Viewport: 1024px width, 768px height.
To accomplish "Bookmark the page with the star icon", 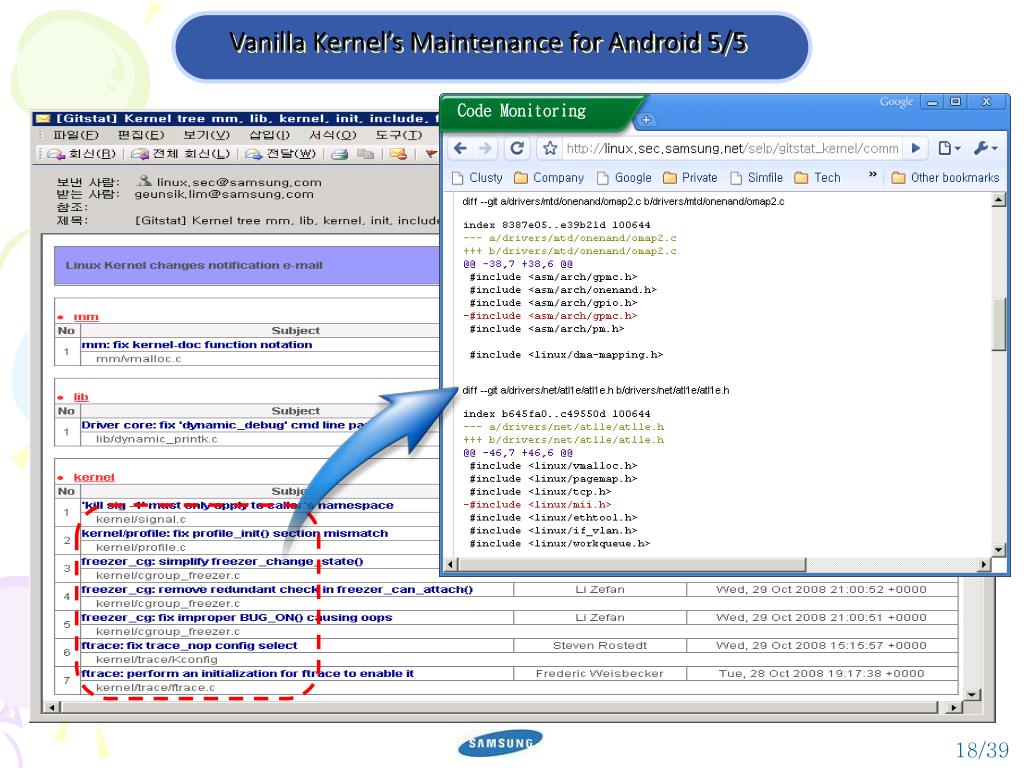I will pyautogui.click(x=550, y=148).
